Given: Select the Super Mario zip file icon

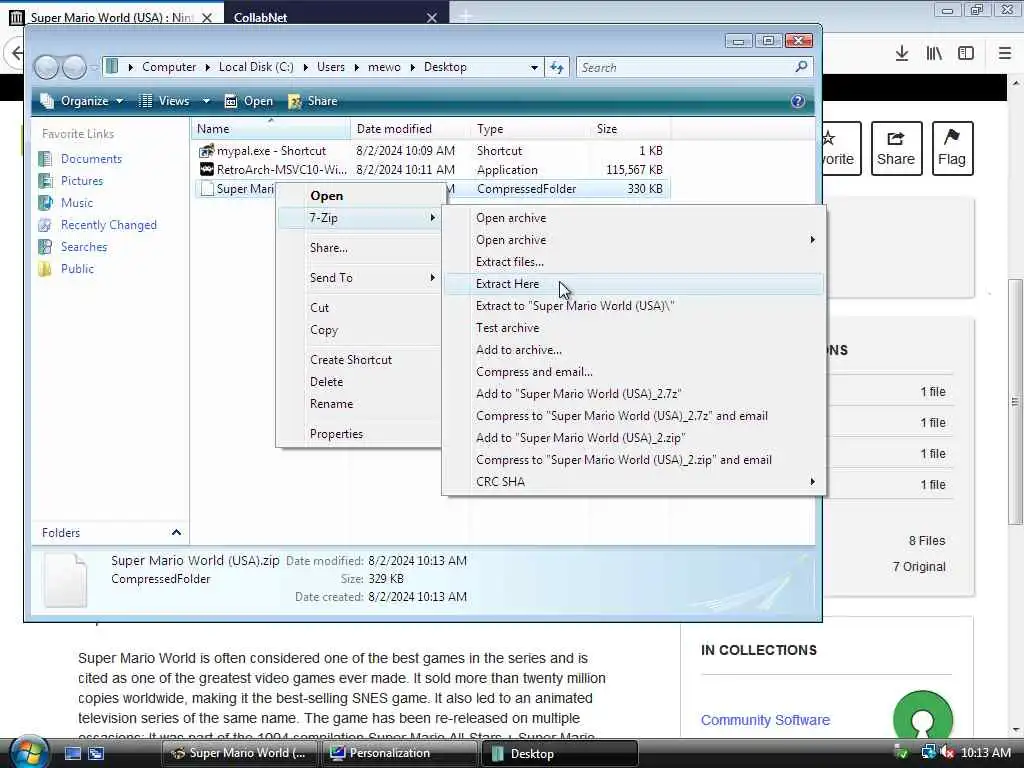Looking at the screenshot, I should (x=206, y=189).
